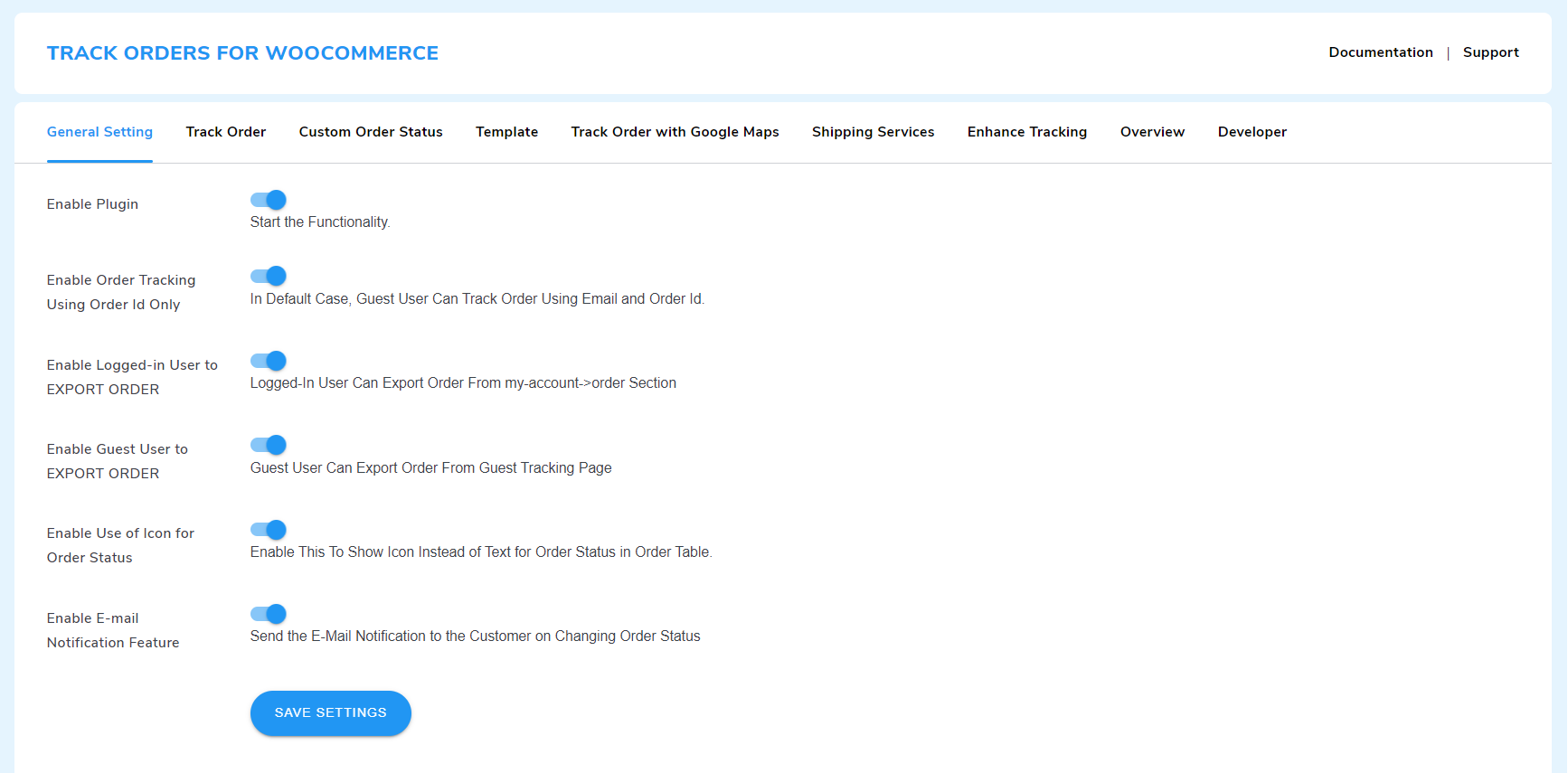Click 'Enable E-mail Notification Feature' label

point(113,630)
